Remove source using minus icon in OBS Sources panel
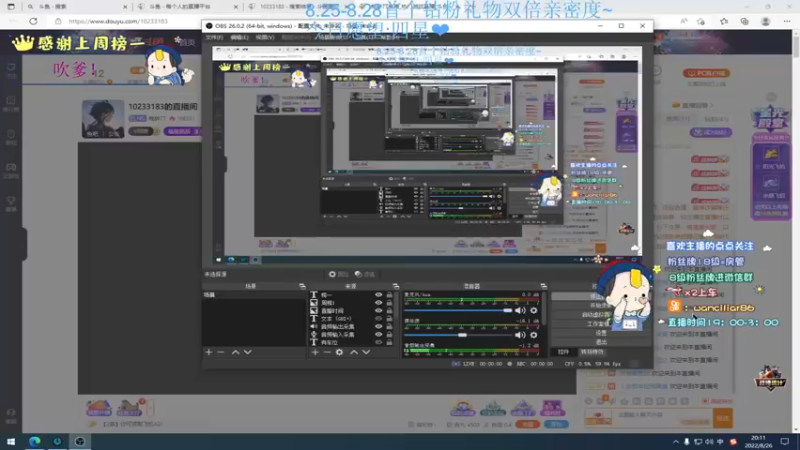The width and height of the screenshot is (800, 450). [327, 352]
